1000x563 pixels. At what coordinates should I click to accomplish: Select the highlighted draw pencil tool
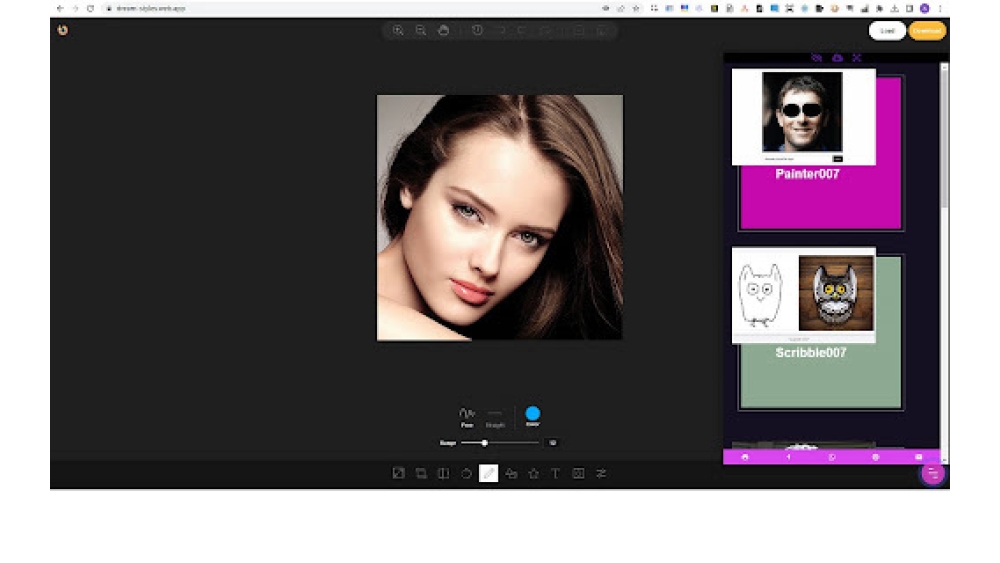click(x=489, y=473)
